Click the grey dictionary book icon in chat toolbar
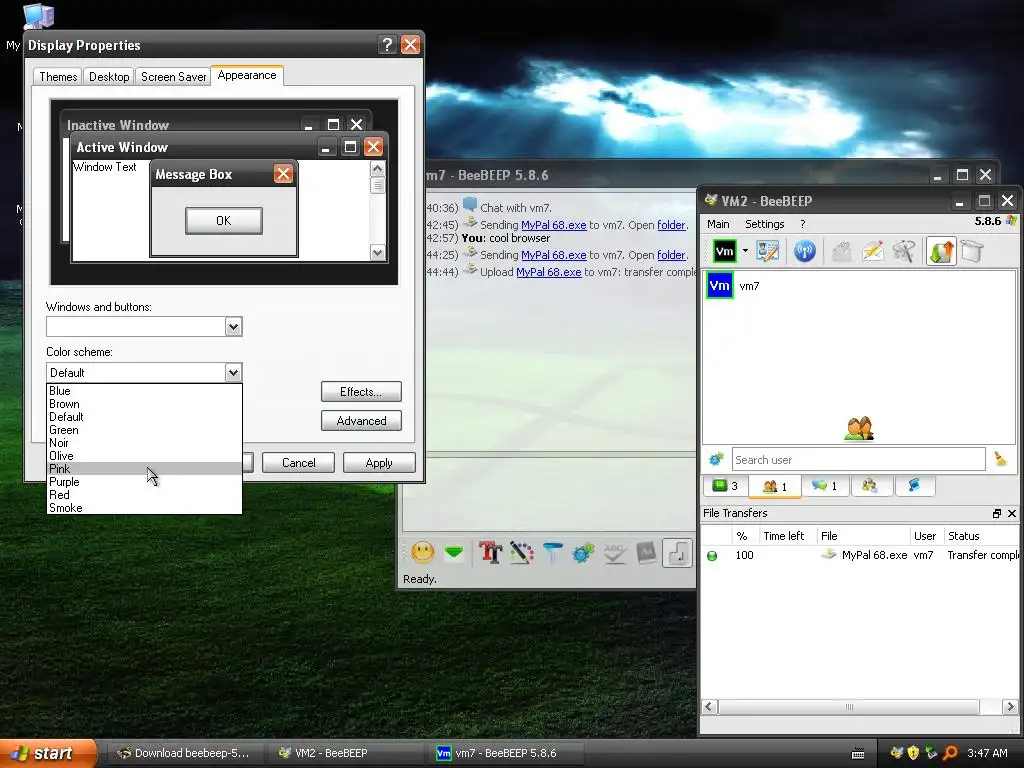The width and height of the screenshot is (1024, 768). 646,553
